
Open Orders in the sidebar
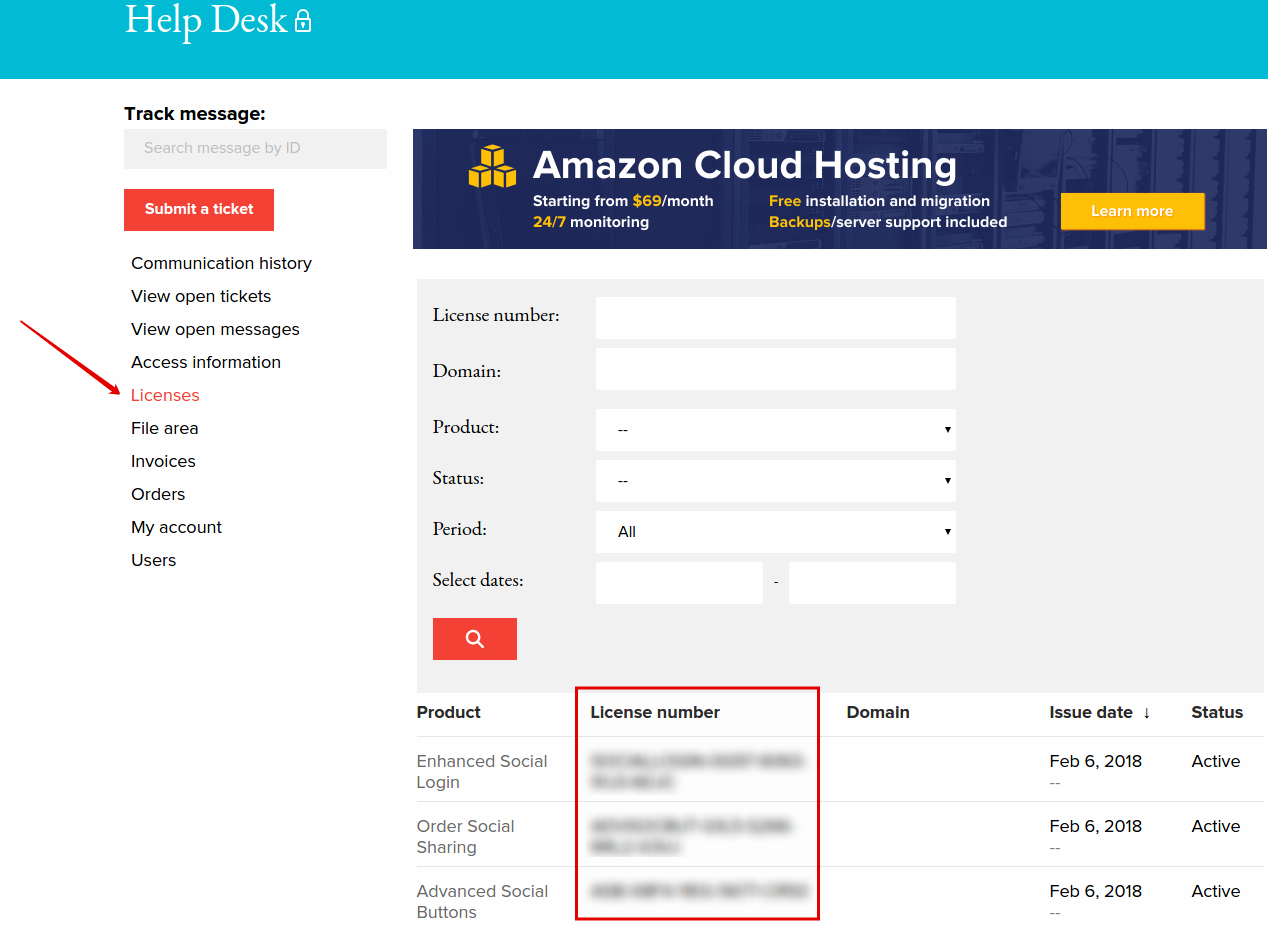click(x=158, y=494)
